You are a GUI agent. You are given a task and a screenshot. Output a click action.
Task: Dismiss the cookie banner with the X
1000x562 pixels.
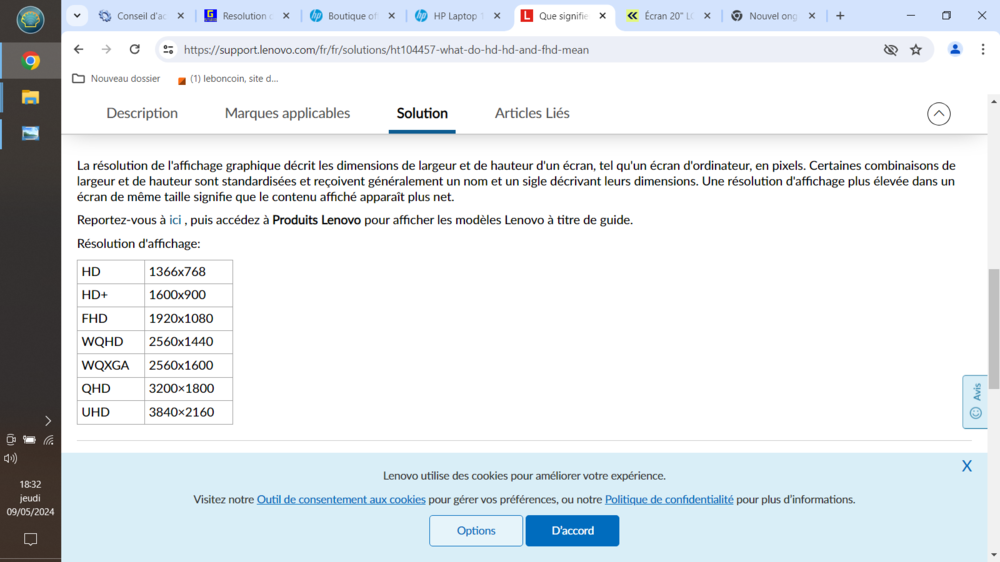(x=966, y=466)
